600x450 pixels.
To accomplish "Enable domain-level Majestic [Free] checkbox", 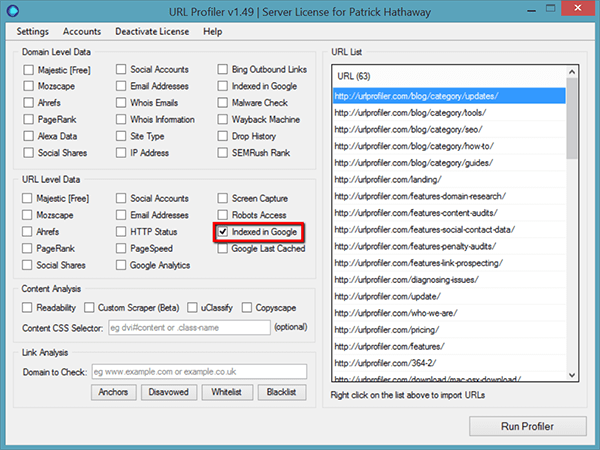I will point(28,70).
